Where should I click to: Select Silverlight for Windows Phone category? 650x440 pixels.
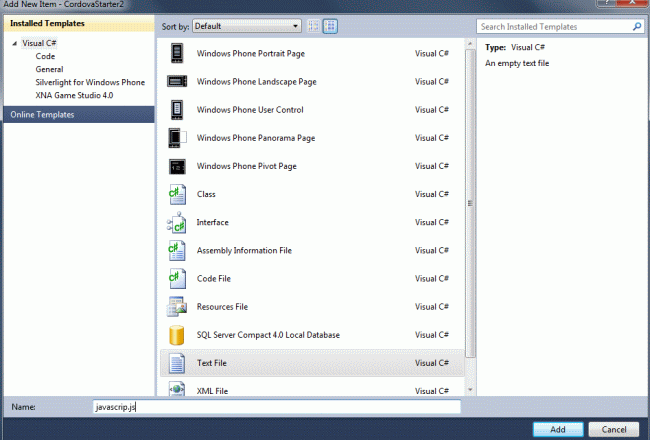pos(90,82)
